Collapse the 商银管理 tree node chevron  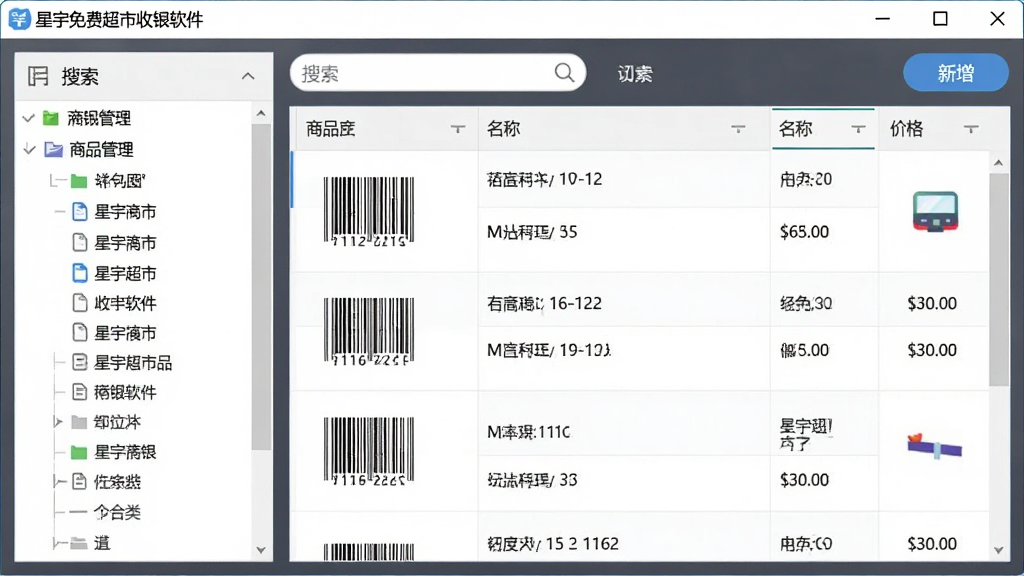point(28,118)
